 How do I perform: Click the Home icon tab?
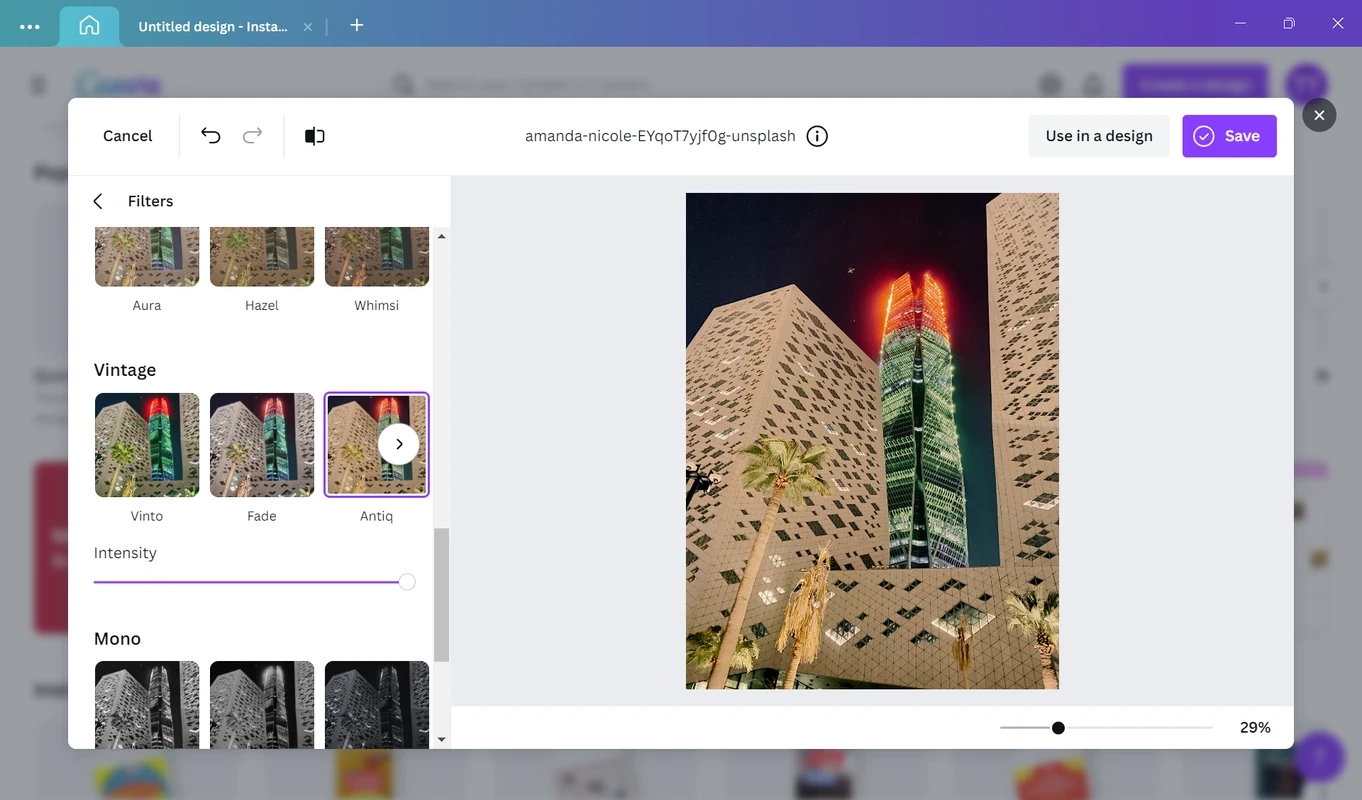click(x=89, y=26)
